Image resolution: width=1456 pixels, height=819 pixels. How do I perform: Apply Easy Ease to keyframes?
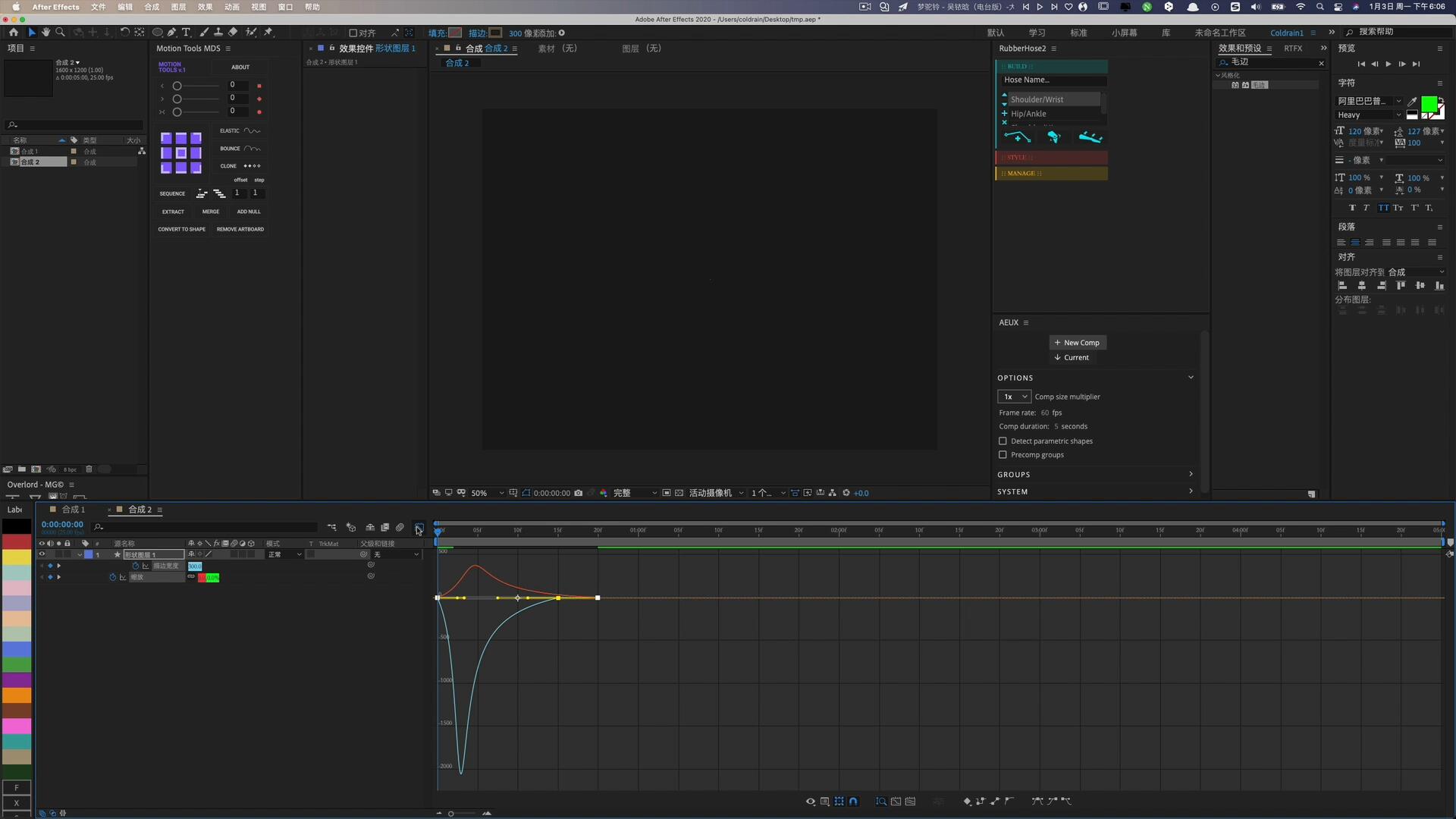(x=1037, y=801)
